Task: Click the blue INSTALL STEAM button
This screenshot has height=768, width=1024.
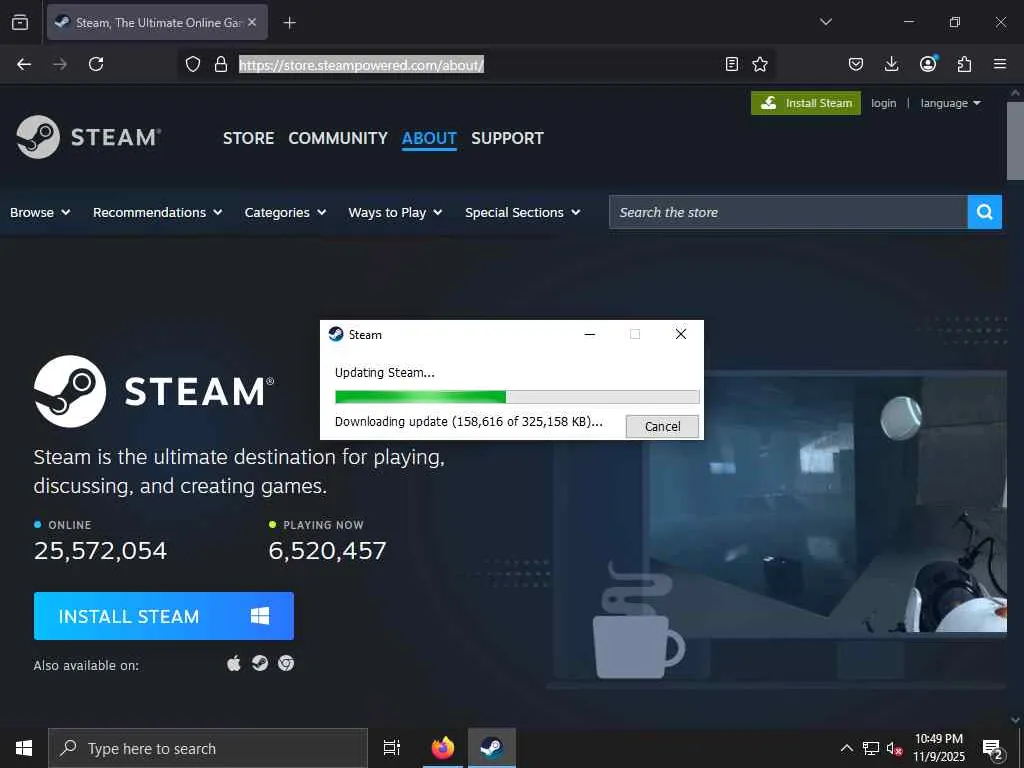Action: [164, 616]
